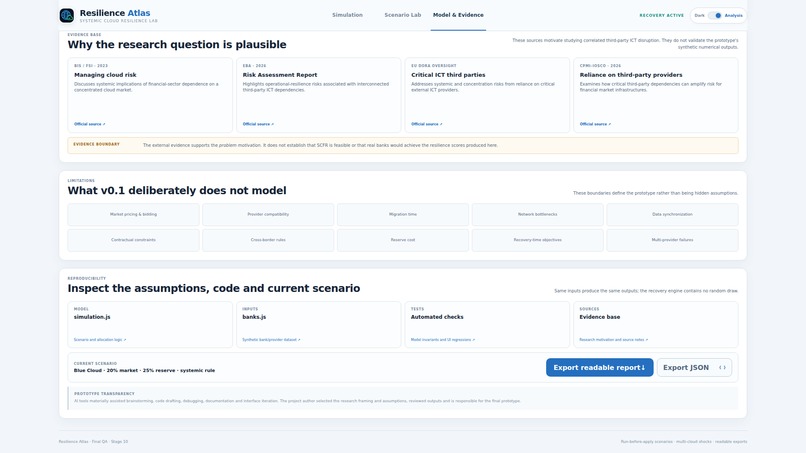The width and height of the screenshot is (806, 453).
Task: Click the Multi-provider failures tile
Action: (x=672, y=240)
